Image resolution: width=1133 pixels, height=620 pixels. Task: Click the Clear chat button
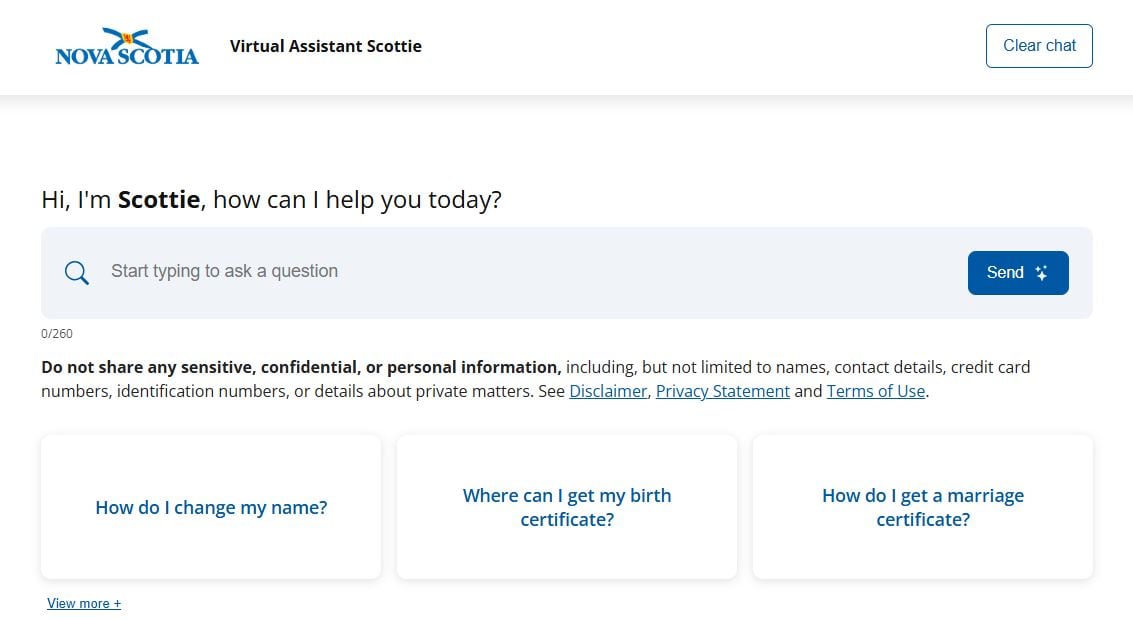pyautogui.click(x=1038, y=45)
